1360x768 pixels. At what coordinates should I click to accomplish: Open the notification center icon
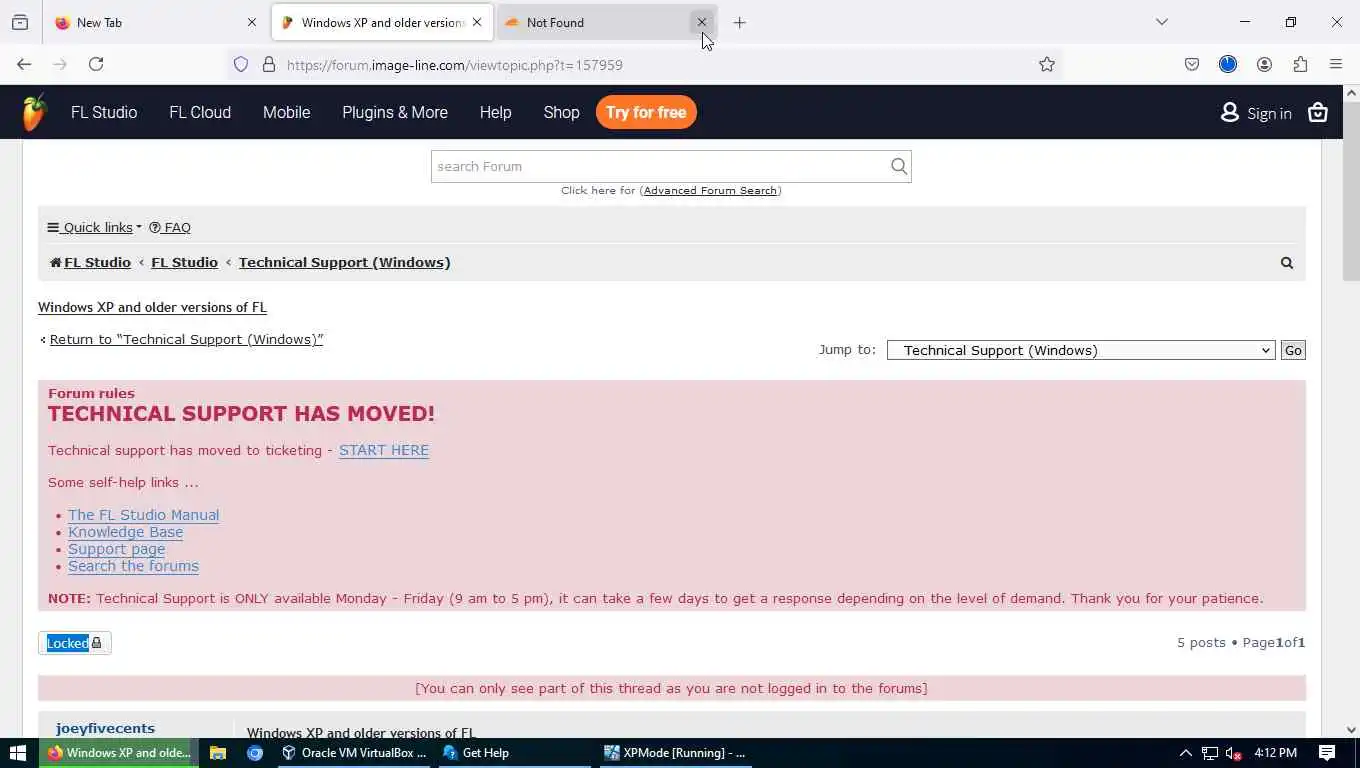(x=1327, y=753)
